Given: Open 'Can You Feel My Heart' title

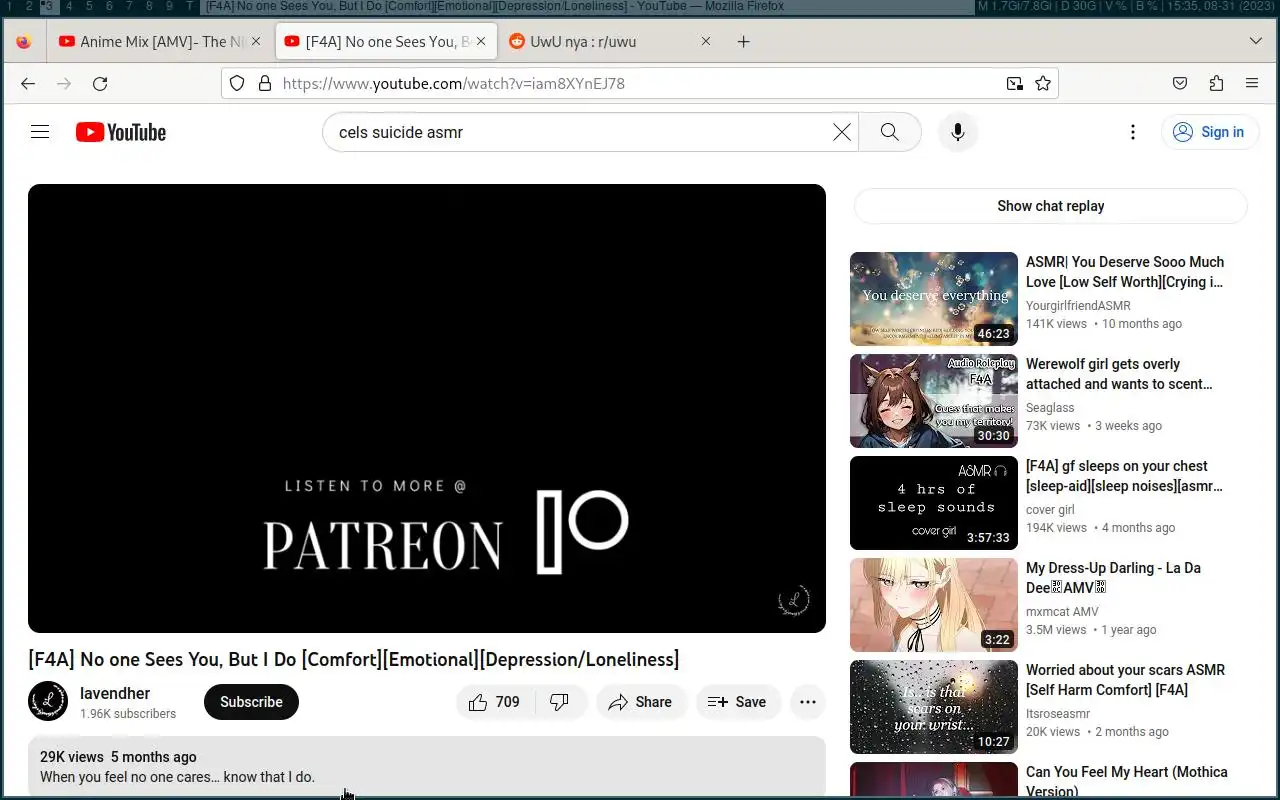Looking at the screenshot, I should pos(1126,781).
